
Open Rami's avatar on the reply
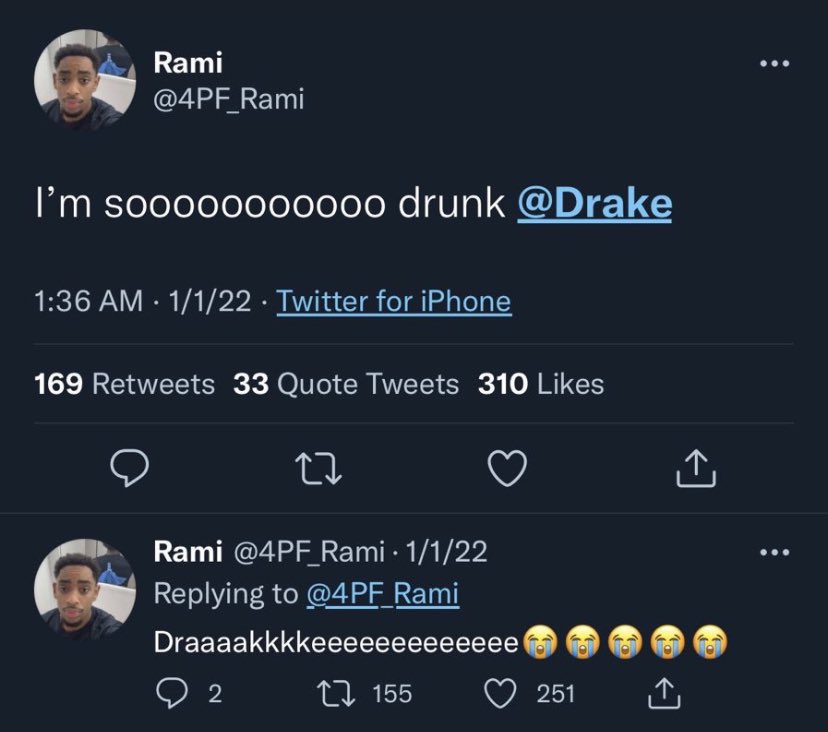[x=84, y=589]
